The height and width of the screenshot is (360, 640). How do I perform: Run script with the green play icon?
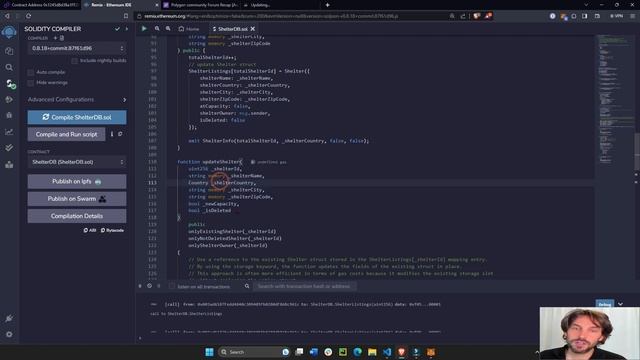[144, 29]
